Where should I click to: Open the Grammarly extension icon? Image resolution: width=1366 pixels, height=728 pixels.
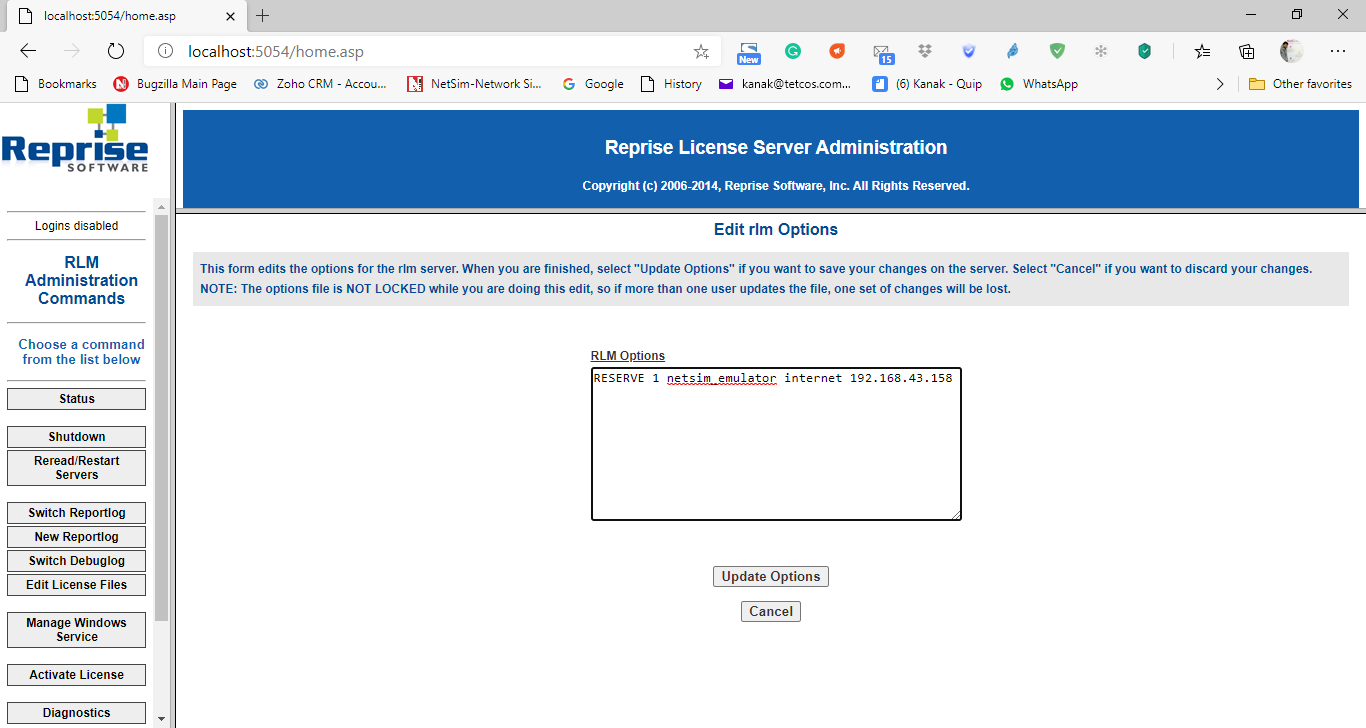point(793,51)
